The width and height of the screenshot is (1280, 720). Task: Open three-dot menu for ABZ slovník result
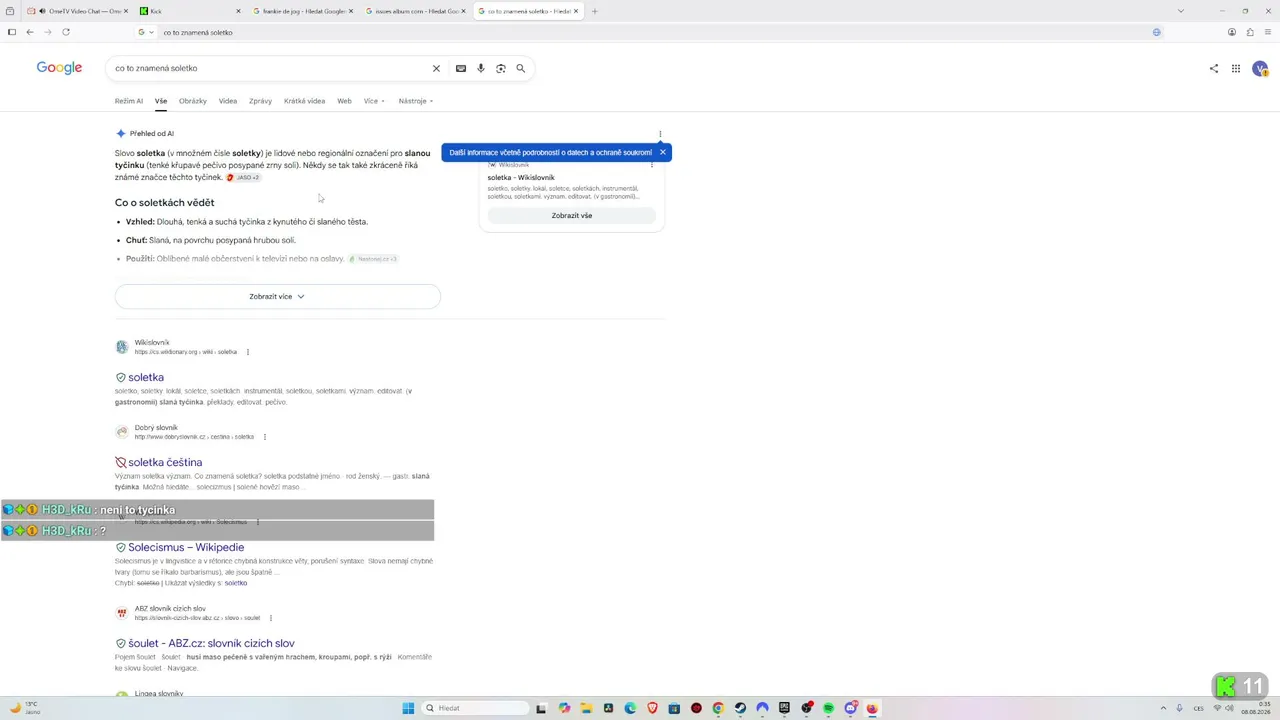[271, 618]
